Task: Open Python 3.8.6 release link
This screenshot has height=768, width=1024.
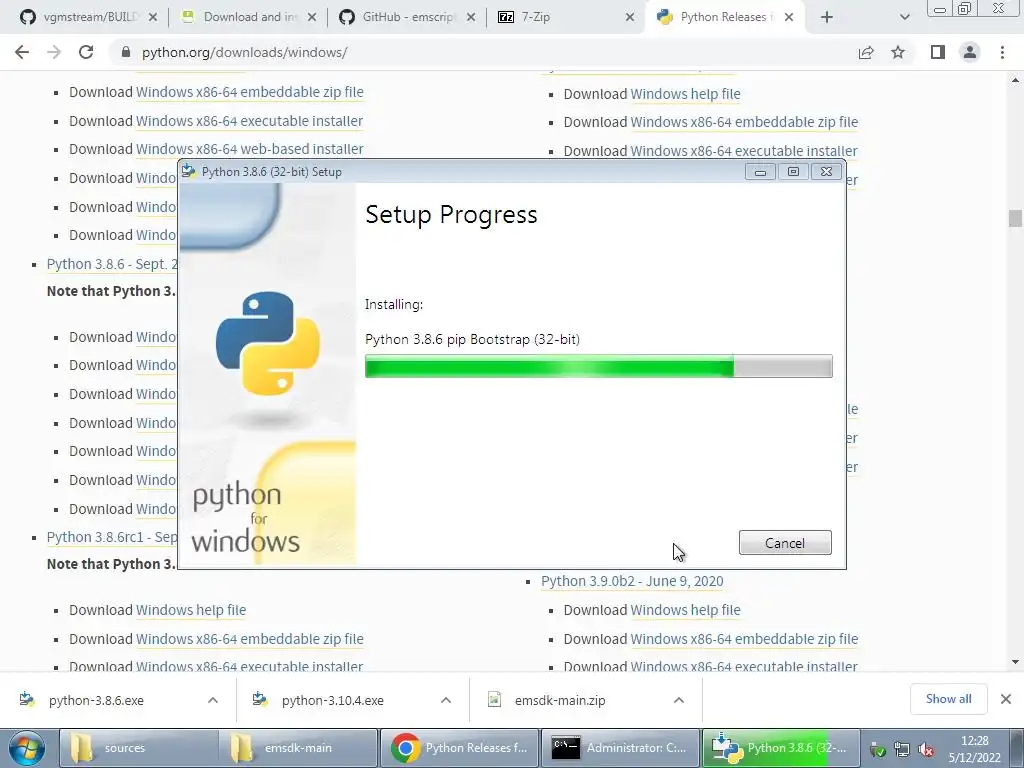Action: coord(112,264)
